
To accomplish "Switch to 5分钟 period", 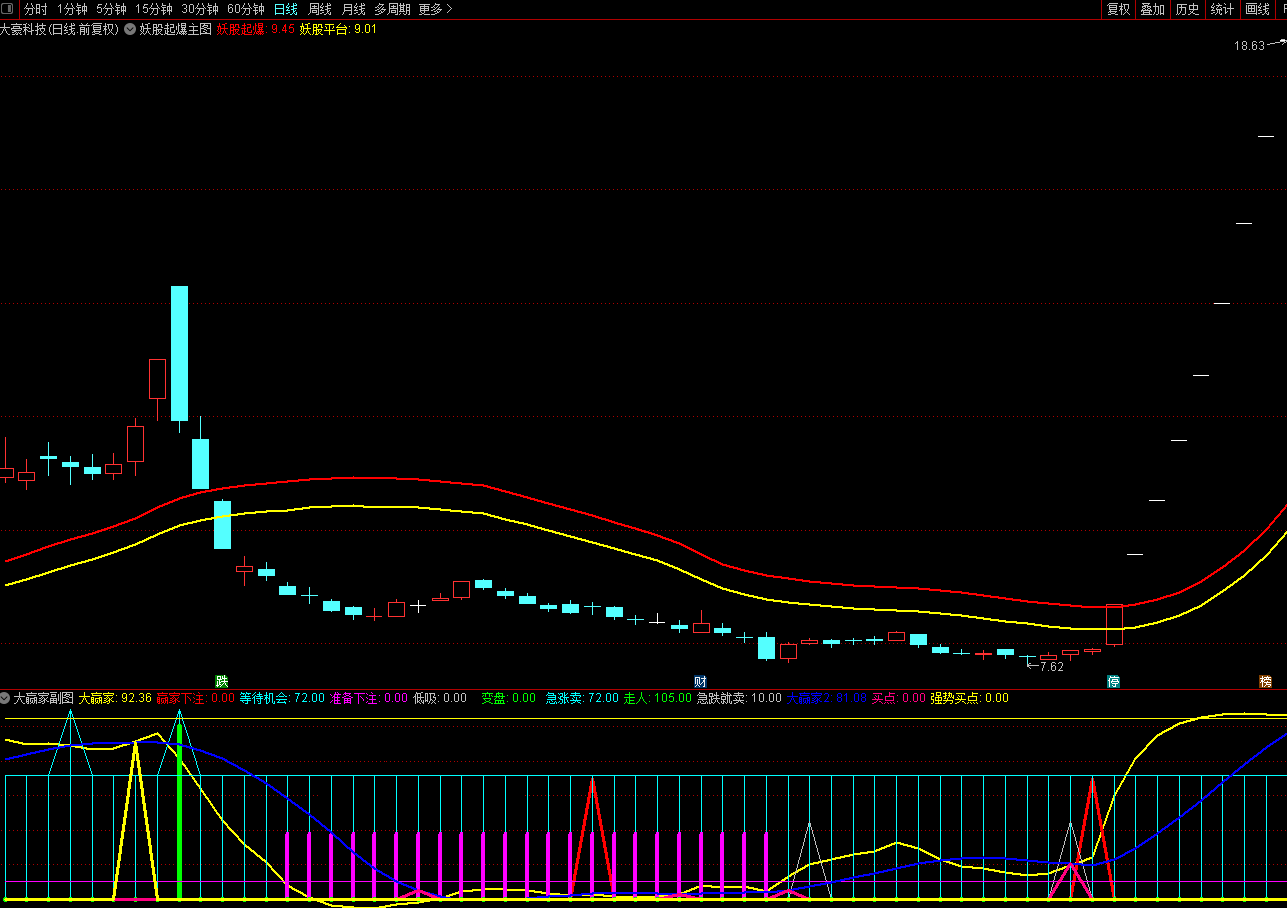I will point(111,9).
